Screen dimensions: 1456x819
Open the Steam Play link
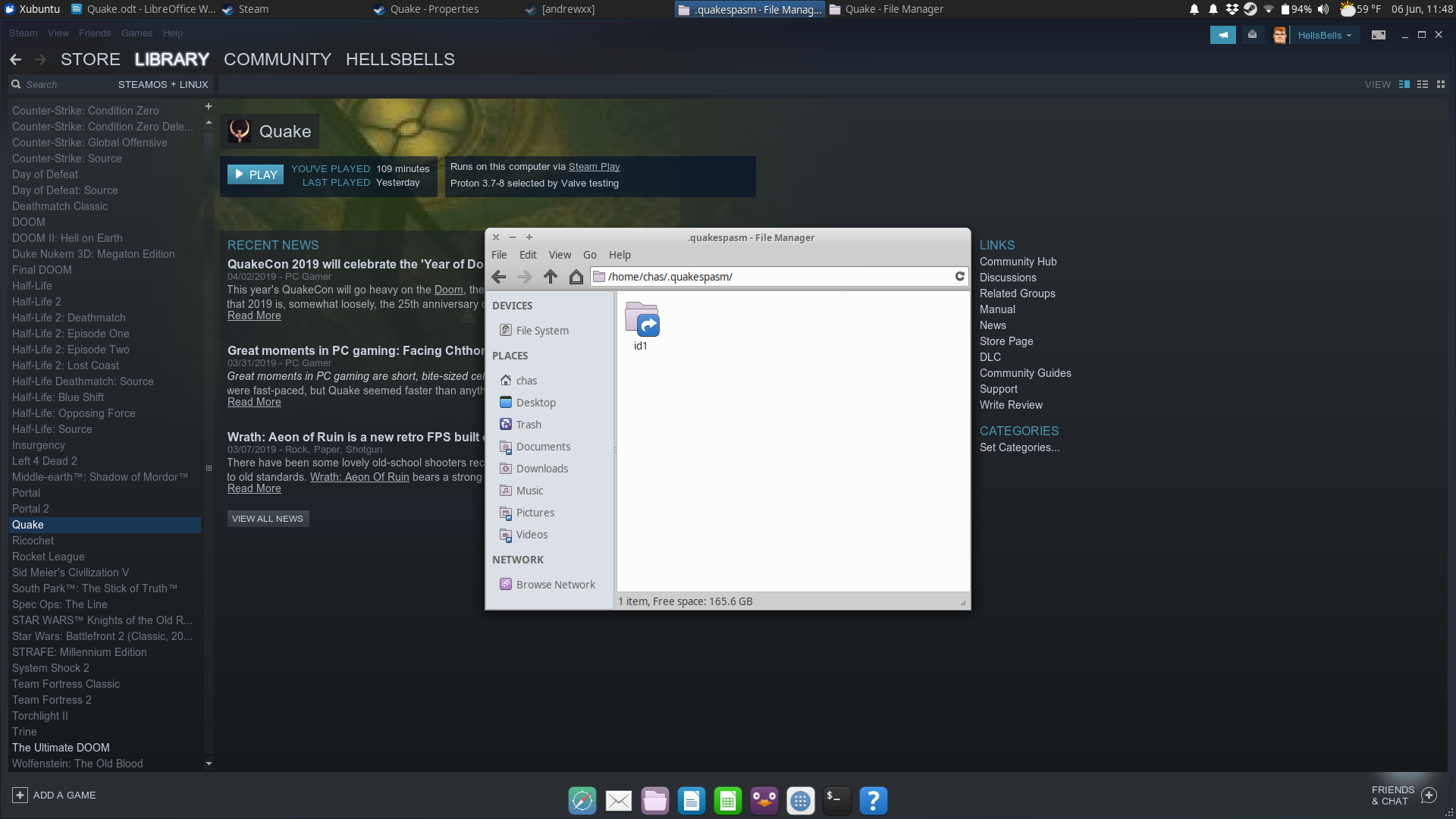[594, 167]
